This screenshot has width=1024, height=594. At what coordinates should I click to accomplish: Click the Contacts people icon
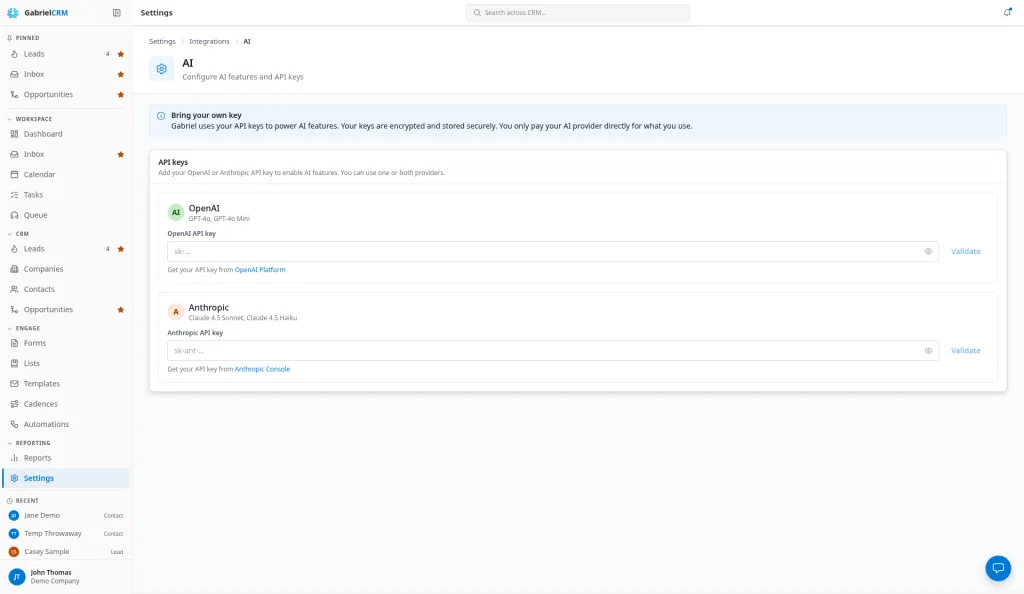[14, 289]
